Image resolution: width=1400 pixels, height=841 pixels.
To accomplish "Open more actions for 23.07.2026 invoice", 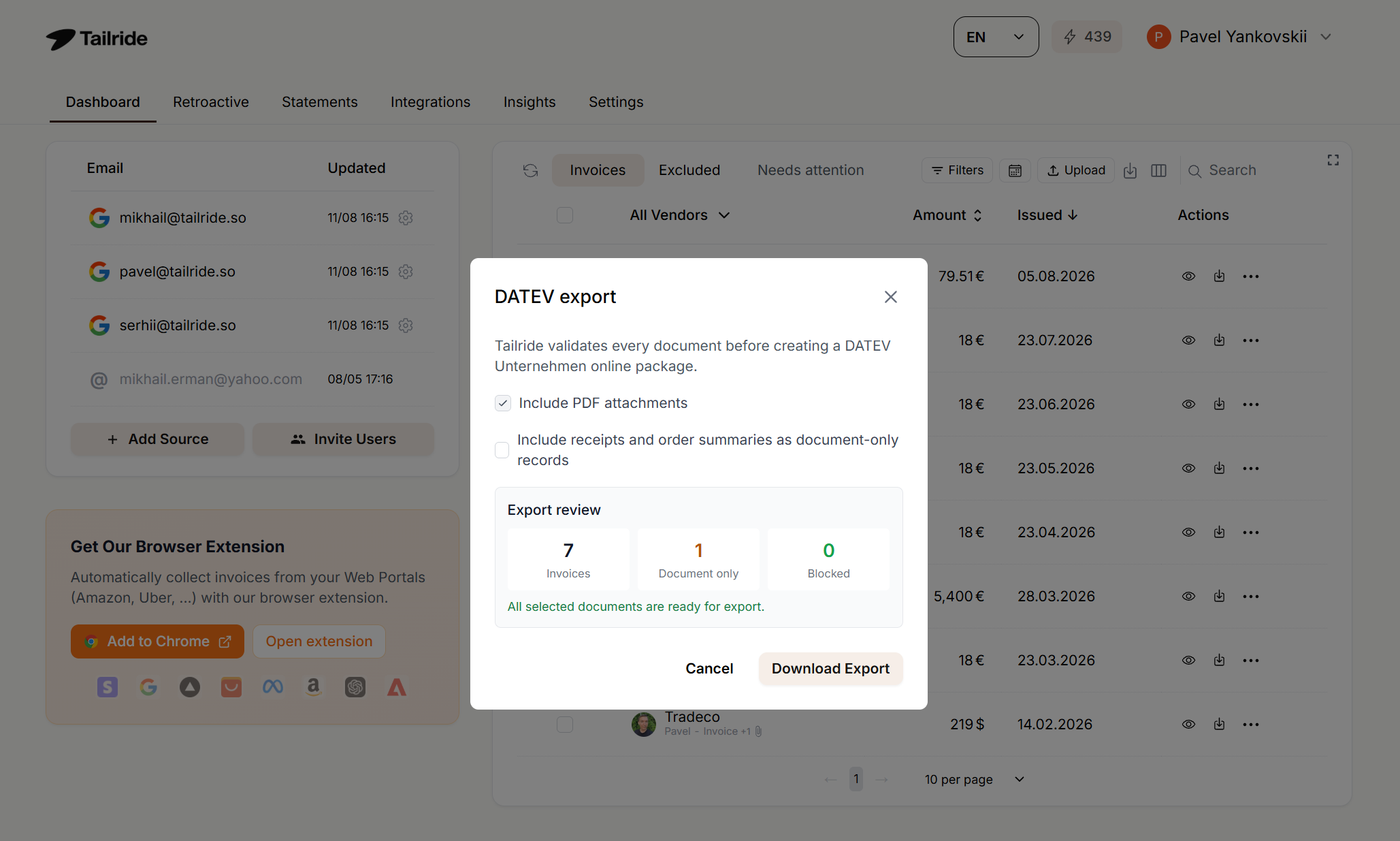I will [x=1251, y=340].
